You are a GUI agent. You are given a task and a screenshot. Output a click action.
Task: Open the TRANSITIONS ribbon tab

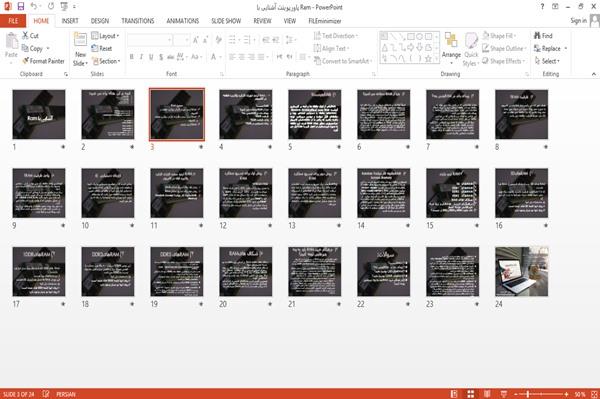point(138,21)
